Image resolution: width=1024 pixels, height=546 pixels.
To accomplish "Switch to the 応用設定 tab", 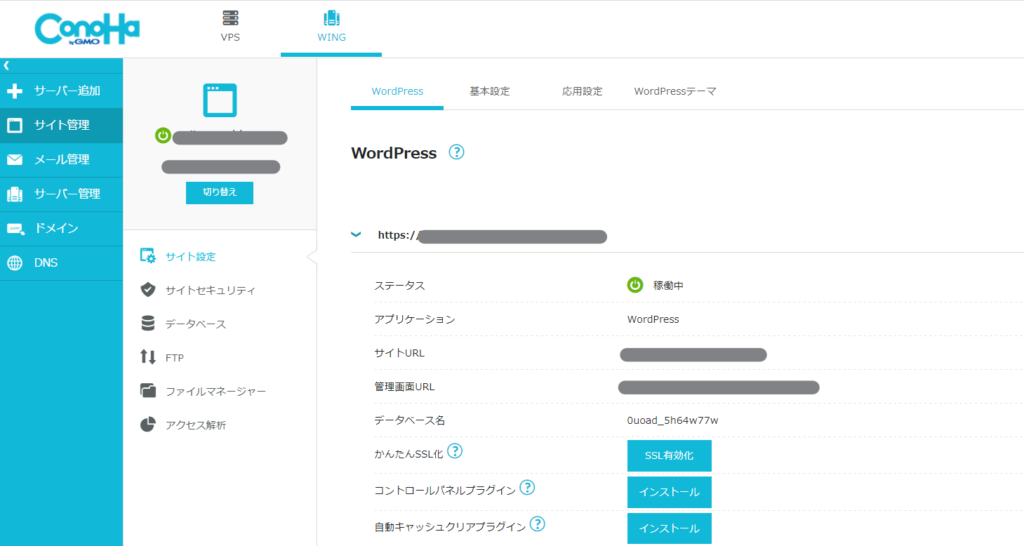I will [582, 91].
